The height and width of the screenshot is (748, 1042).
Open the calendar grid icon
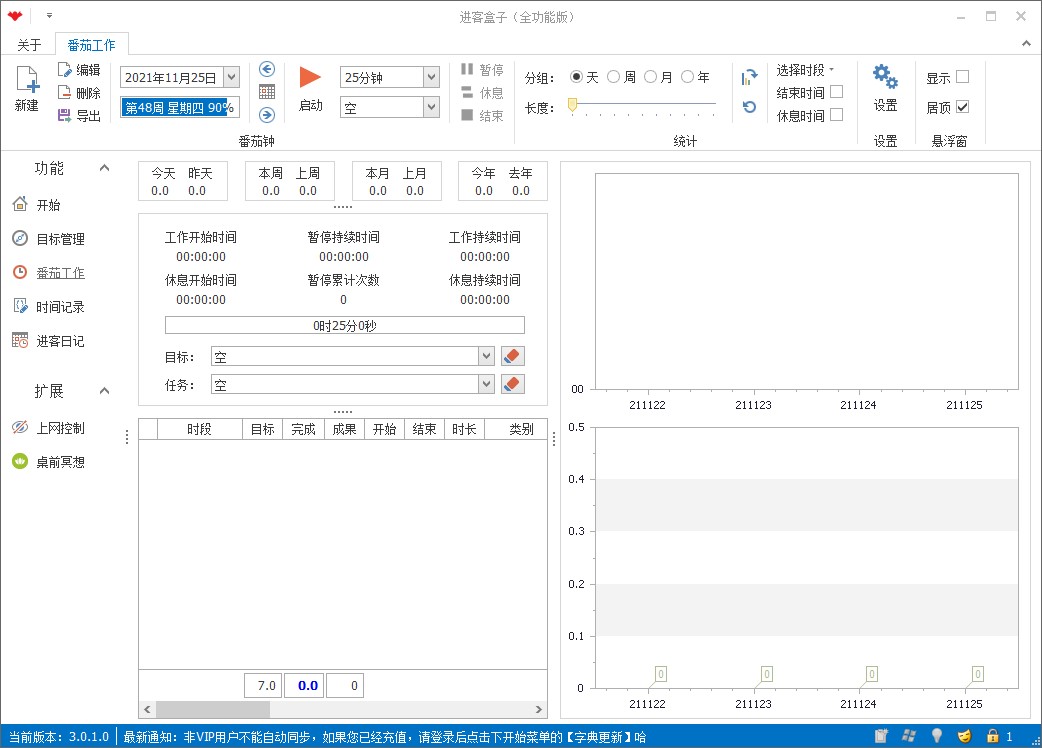click(267, 91)
